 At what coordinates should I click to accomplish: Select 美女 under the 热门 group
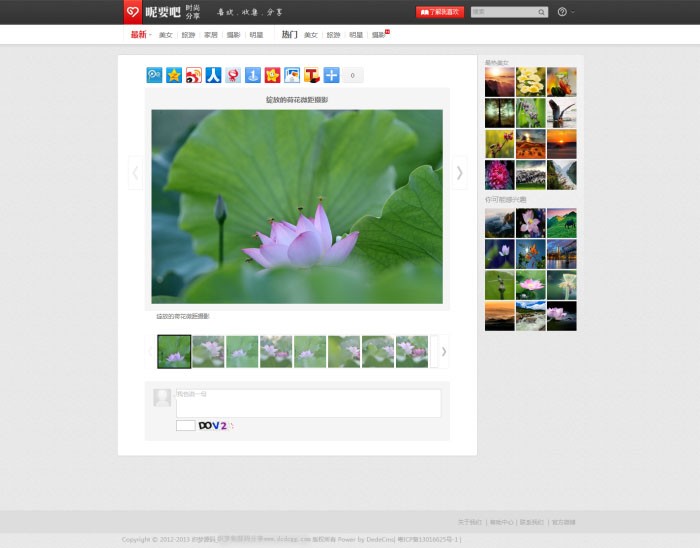[311, 35]
